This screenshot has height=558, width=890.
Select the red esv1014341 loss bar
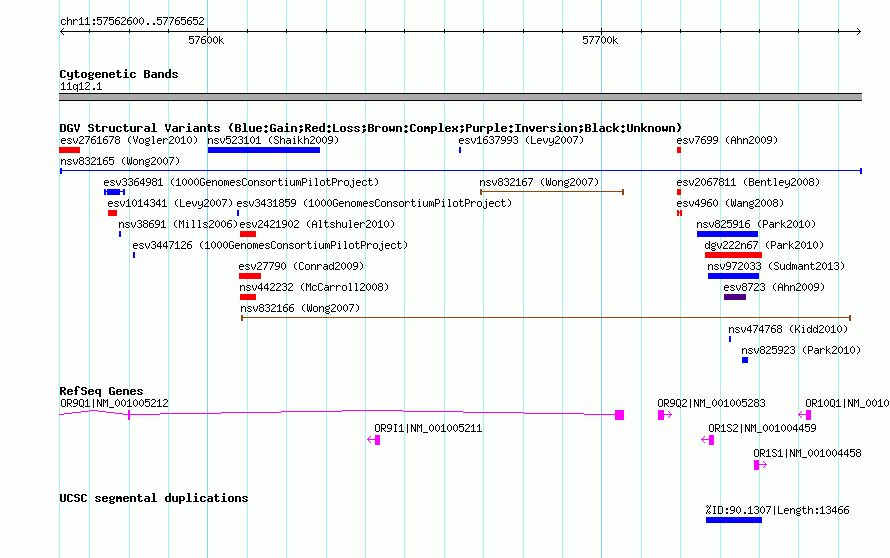coord(112,213)
